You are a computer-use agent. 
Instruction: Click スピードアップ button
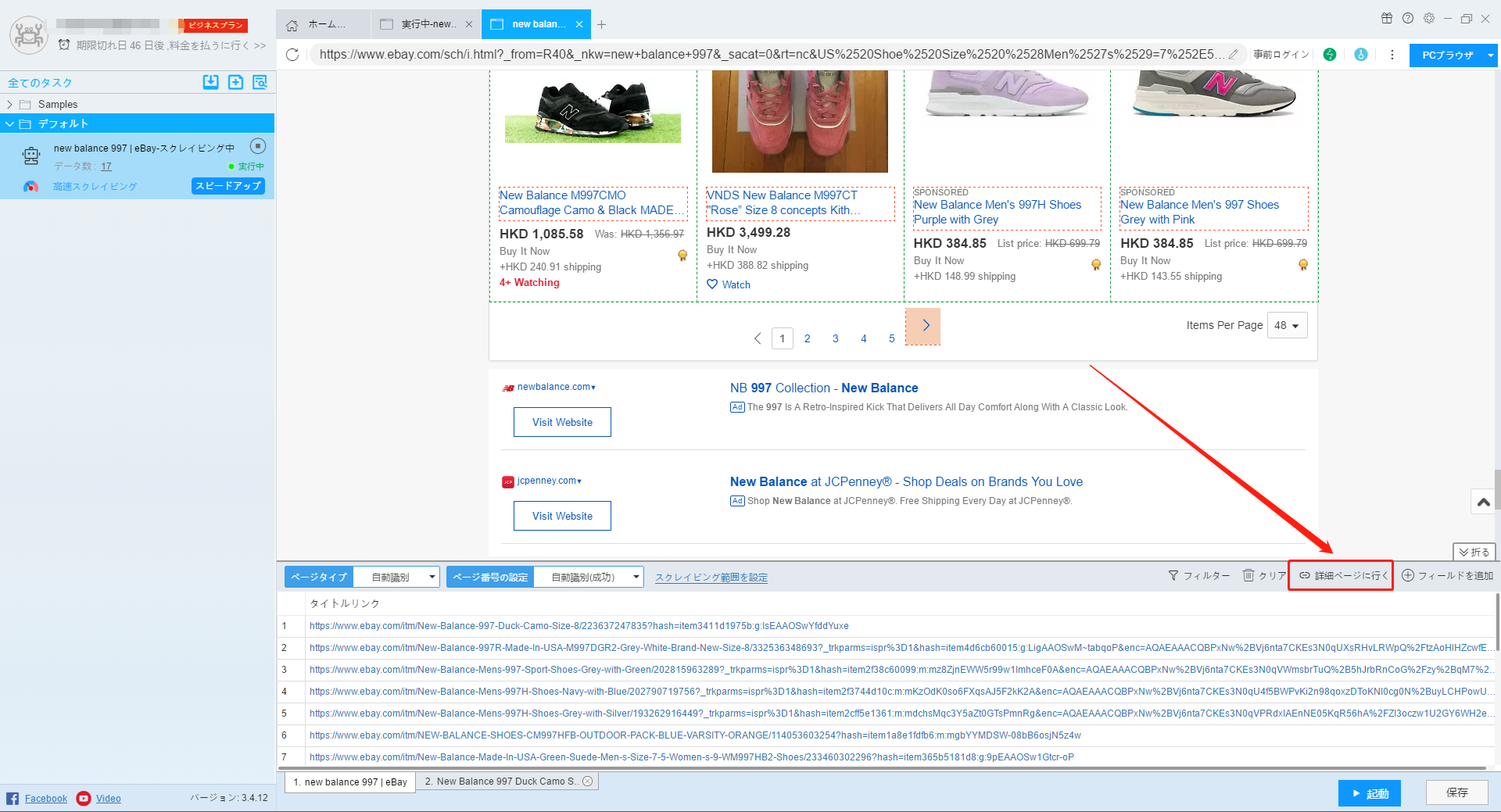pyautogui.click(x=228, y=186)
